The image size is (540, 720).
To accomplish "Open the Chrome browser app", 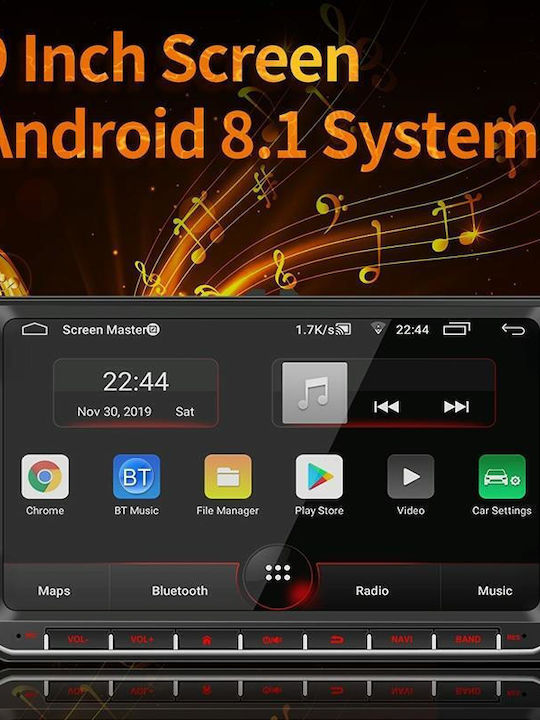I will (x=45, y=477).
